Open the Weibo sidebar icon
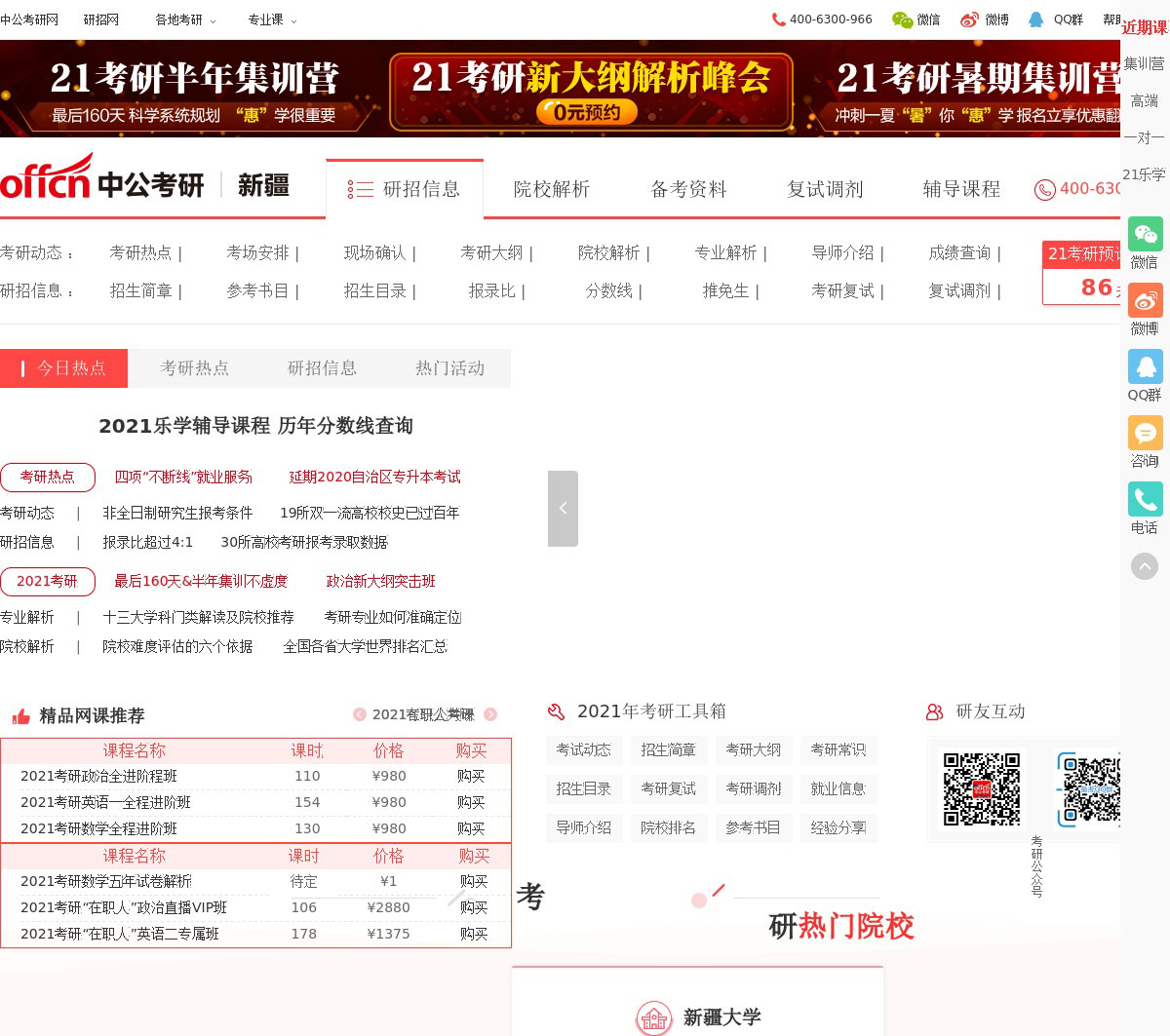 pyautogui.click(x=1145, y=301)
